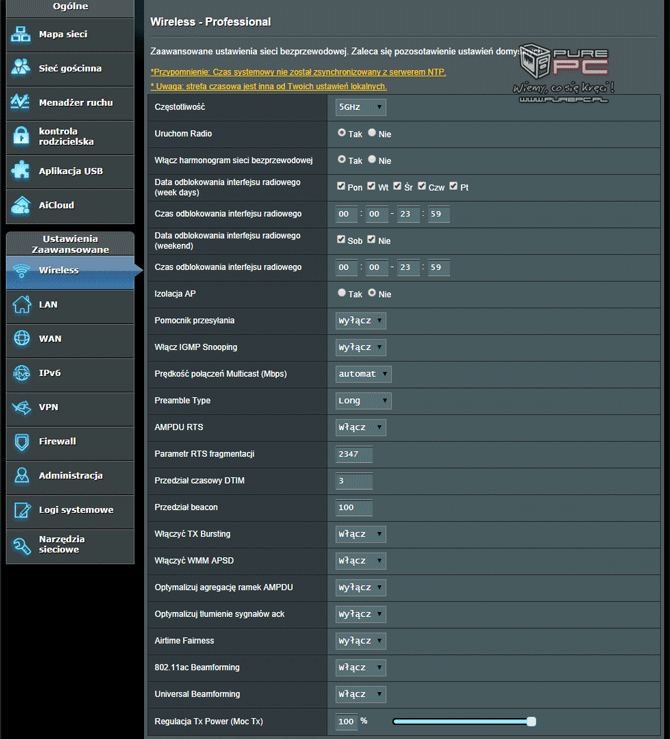Click the time zone warning link
670x739 pixels.
[x=269, y=86]
